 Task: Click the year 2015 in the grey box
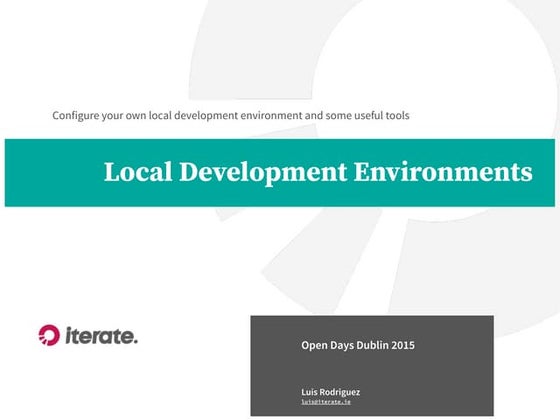(403, 345)
